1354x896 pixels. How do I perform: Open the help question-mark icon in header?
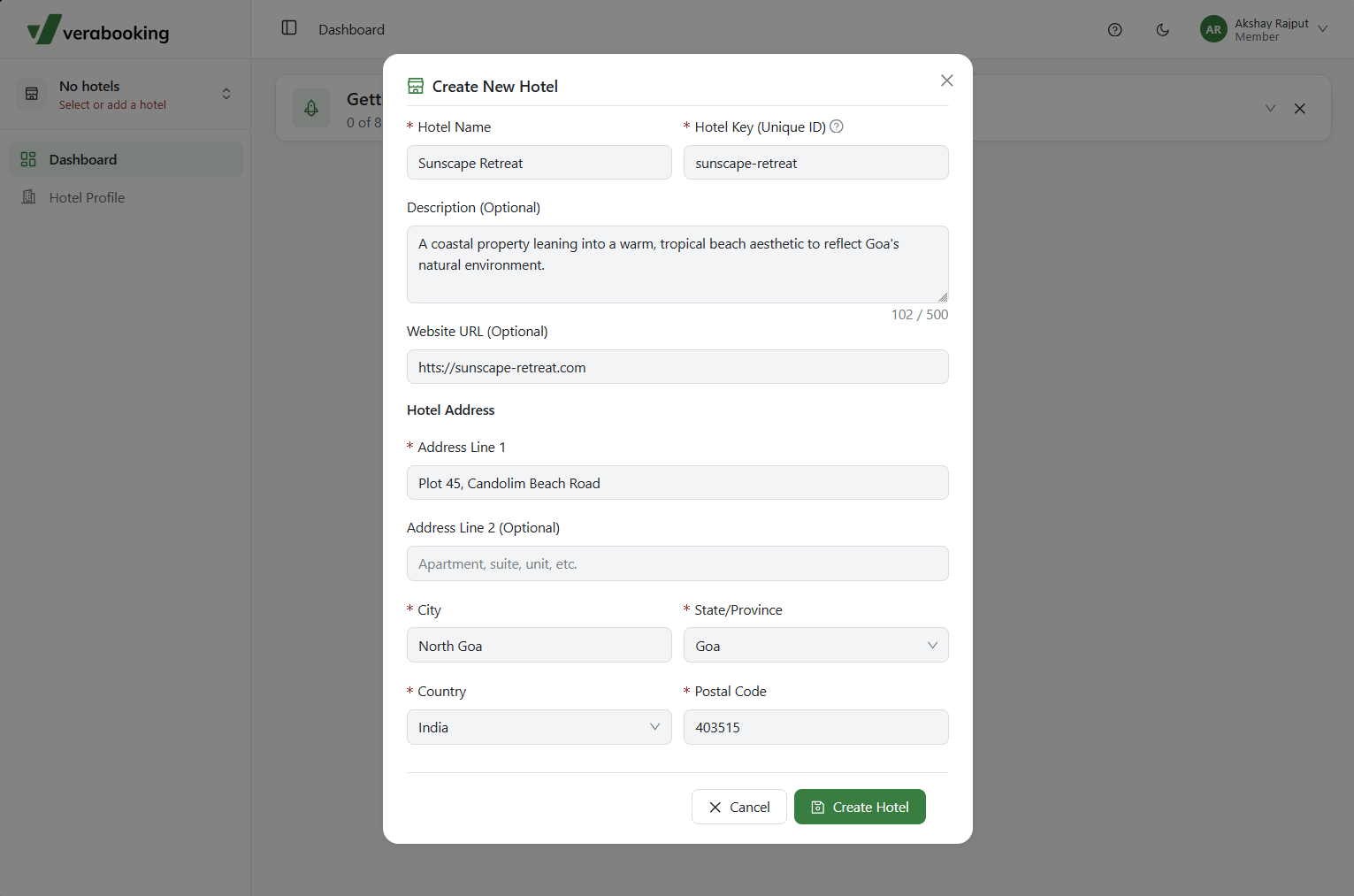(1115, 30)
